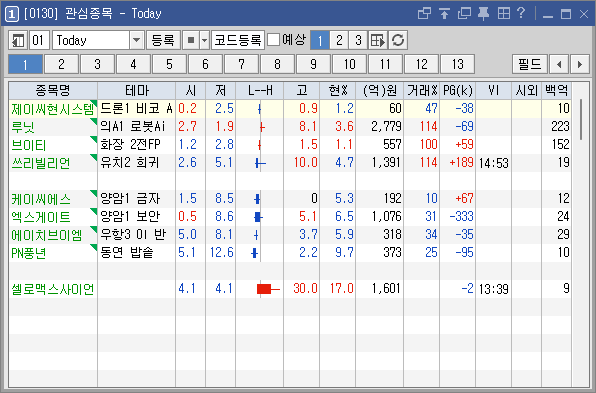Toggle the 예상 checkbox
Image resolution: width=596 pixels, height=393 pixels.
click(273, 40)
